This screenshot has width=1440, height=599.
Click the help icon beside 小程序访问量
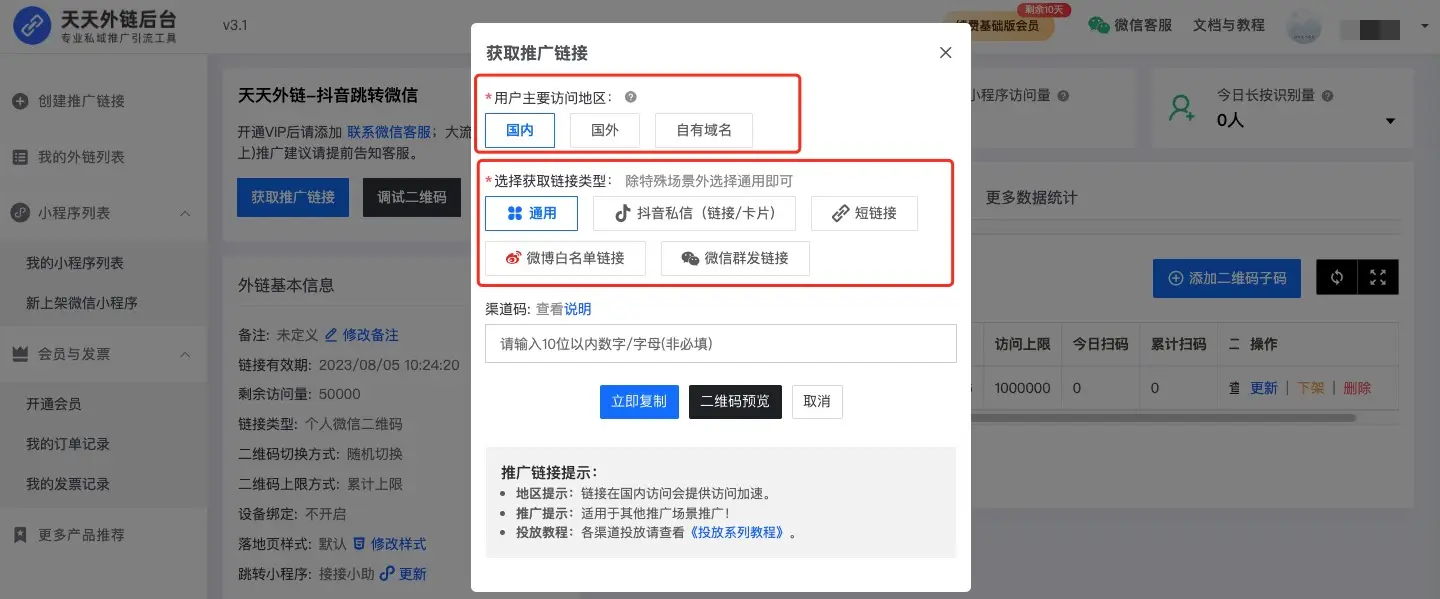click(x=1063, y=96)
